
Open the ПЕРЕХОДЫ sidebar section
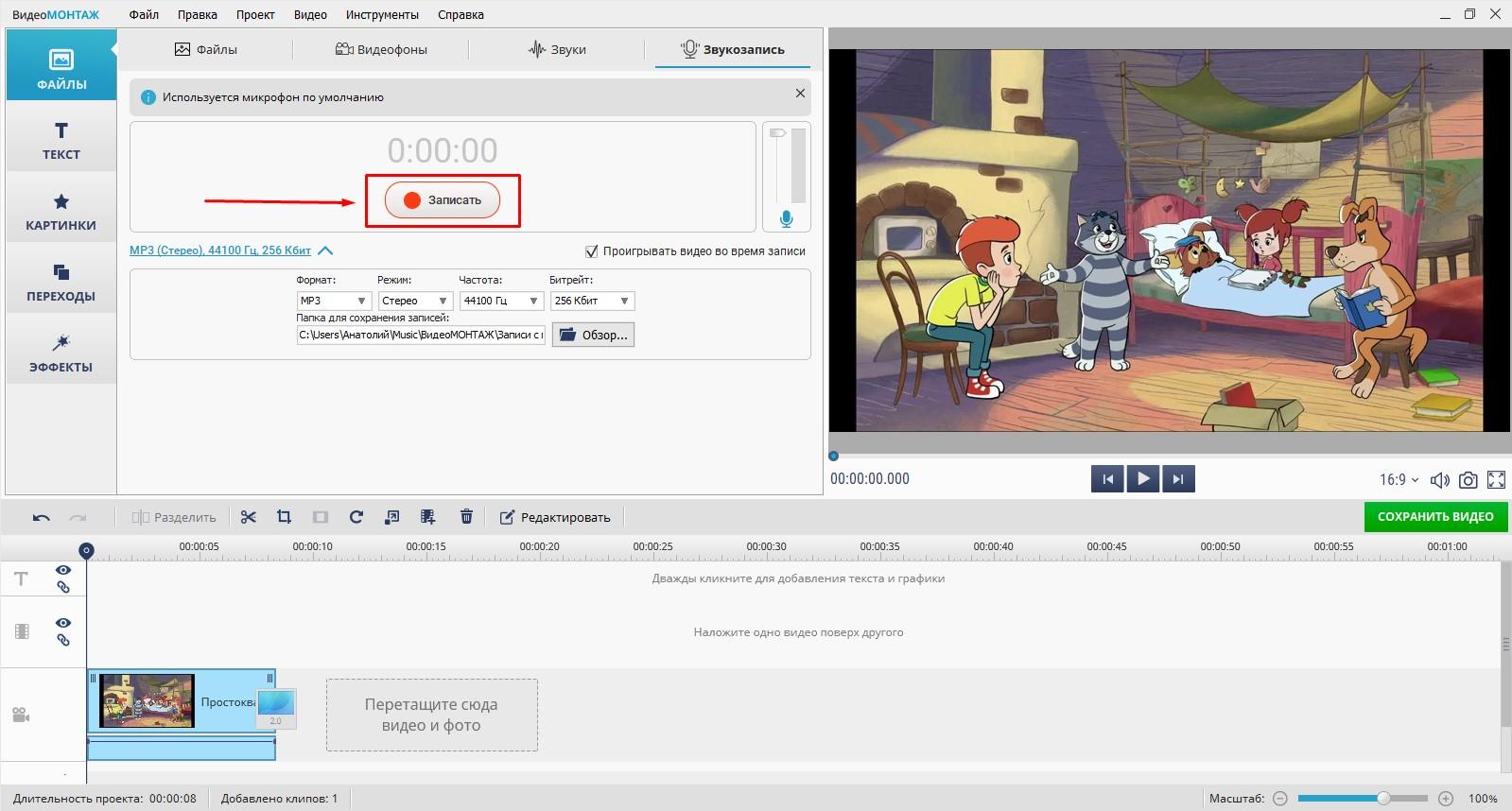(61, 282)
